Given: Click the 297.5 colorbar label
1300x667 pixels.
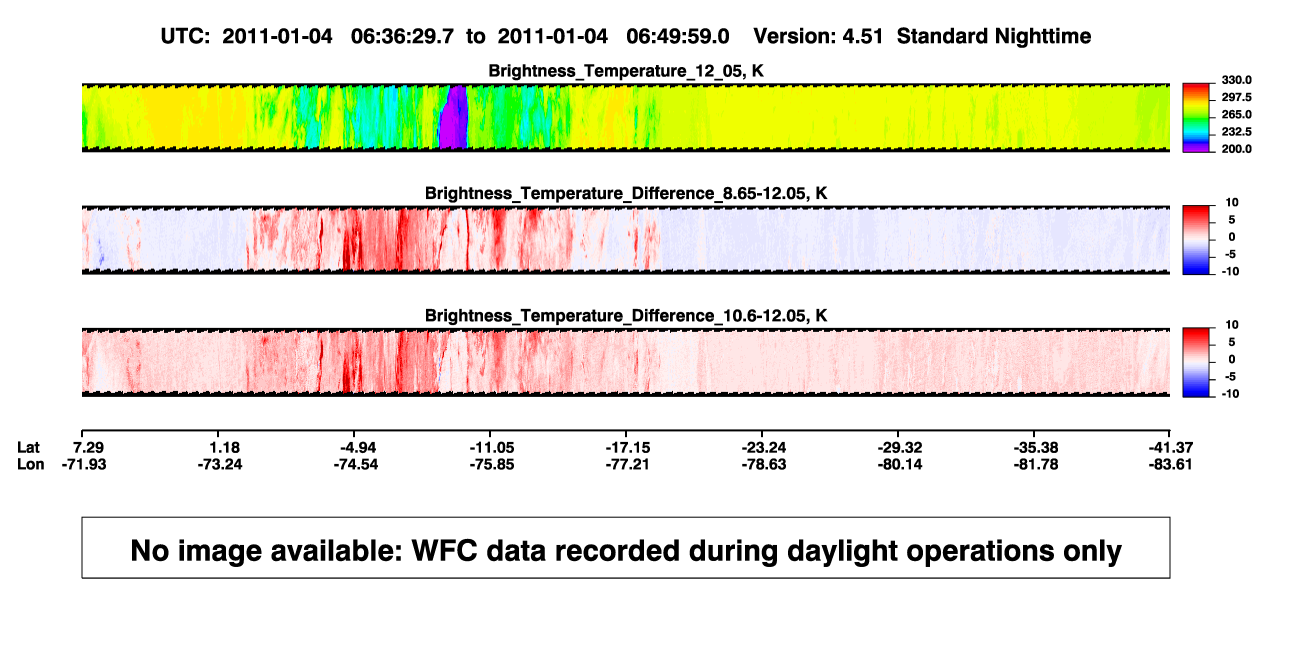Looking at the screenshot, I should click(x=1237, y=97).
